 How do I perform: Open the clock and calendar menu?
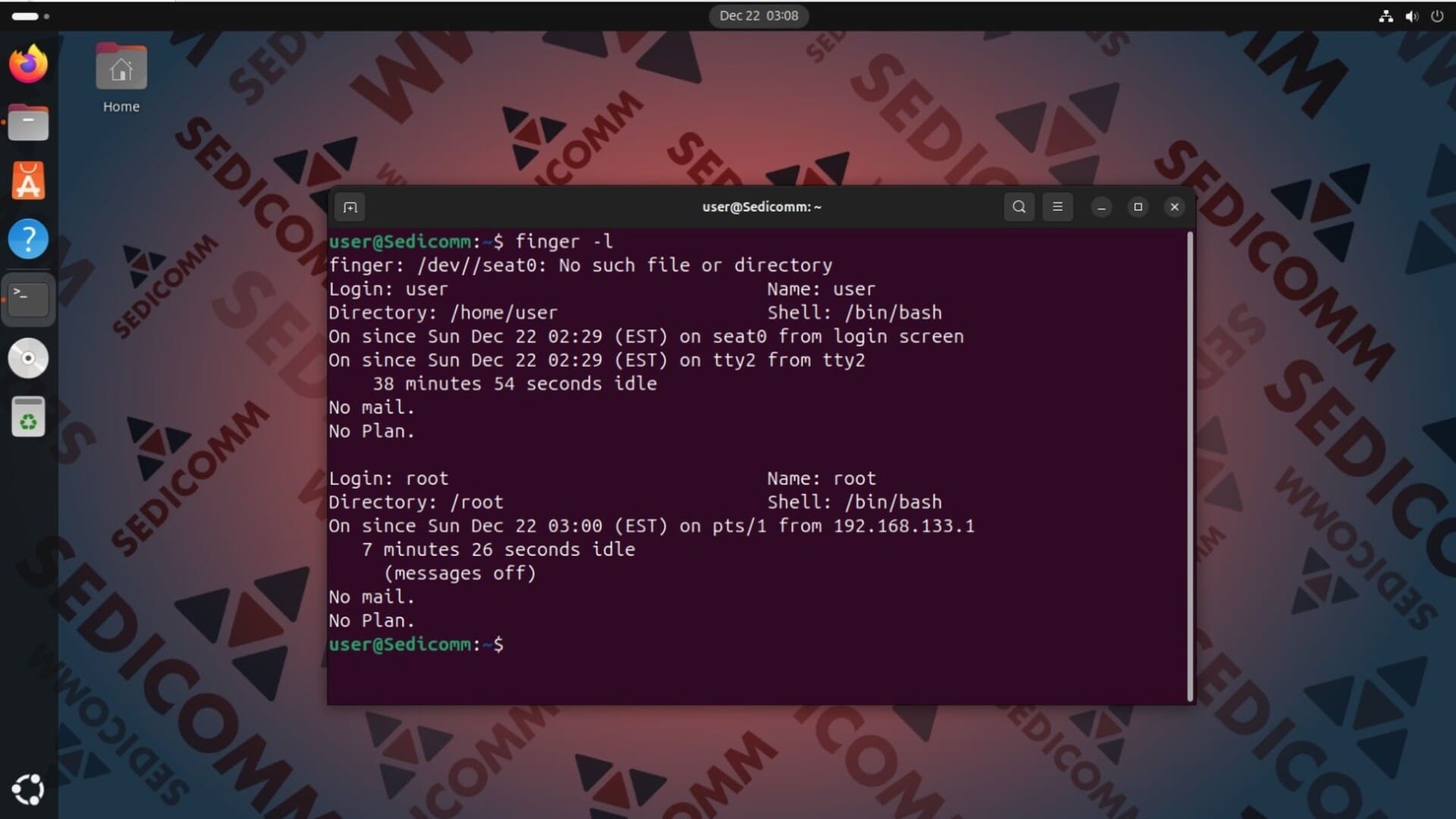click(x=758, y=16)
